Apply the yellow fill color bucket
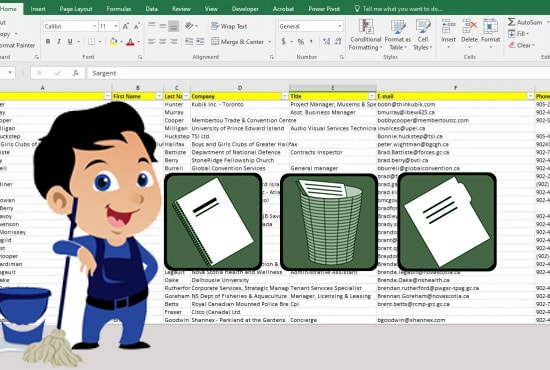The height and width of the screenshot is (370, 550). click(113, 42)
